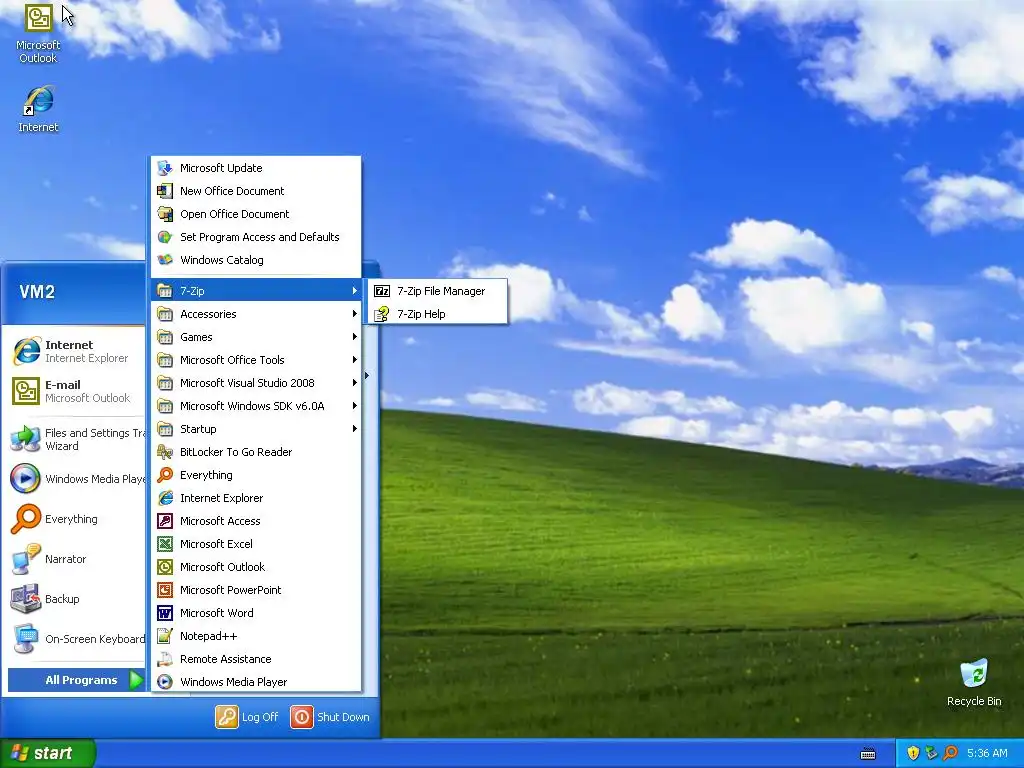1024x768 pixels.
Task: Click the All Programs button
Action: click(76, 680)
